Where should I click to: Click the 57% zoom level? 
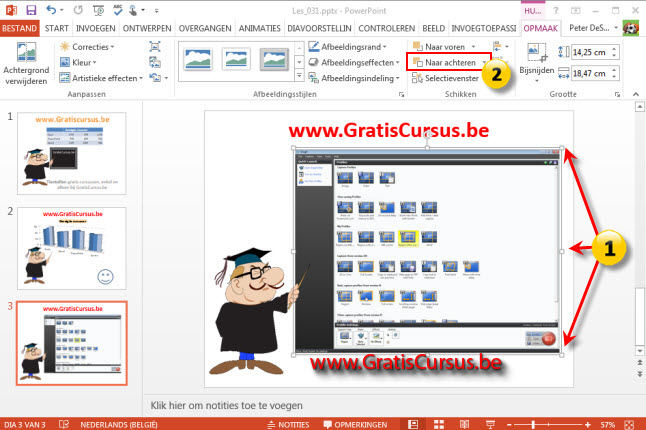[x=608, y=425]
